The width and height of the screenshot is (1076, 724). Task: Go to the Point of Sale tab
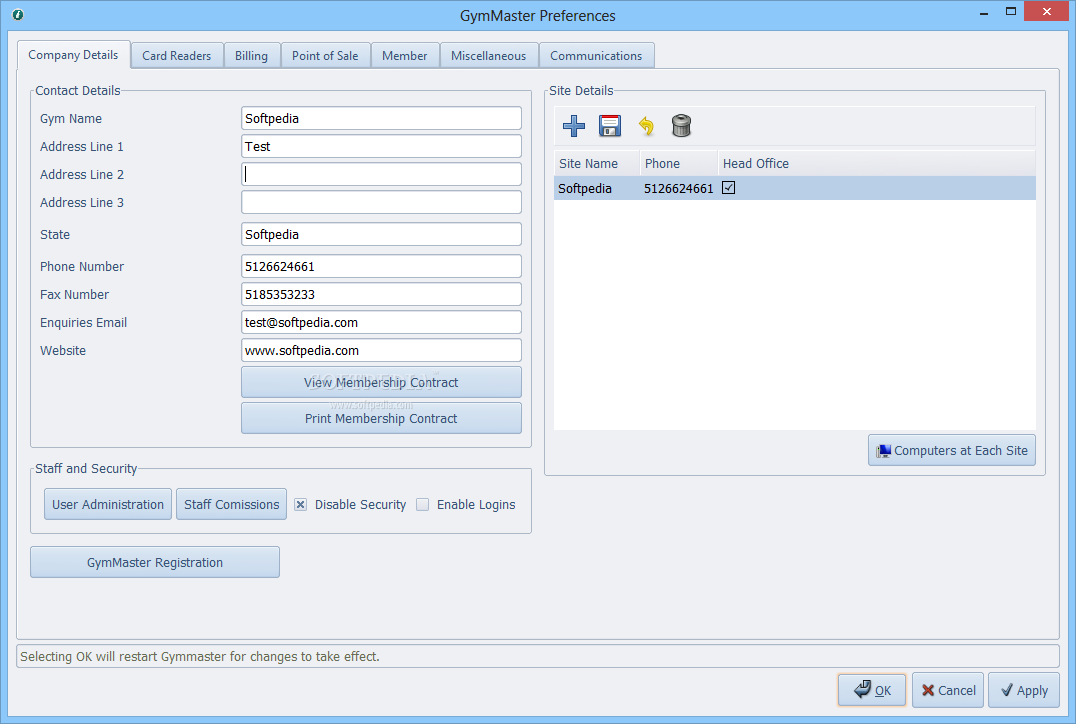click(x=325, y=56)
